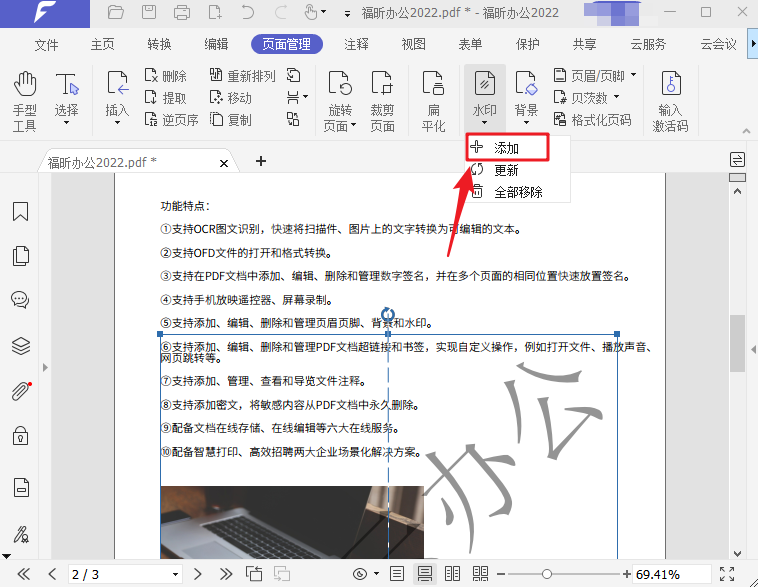
Task: Move pages with 移动
Action: click(231, 98)
